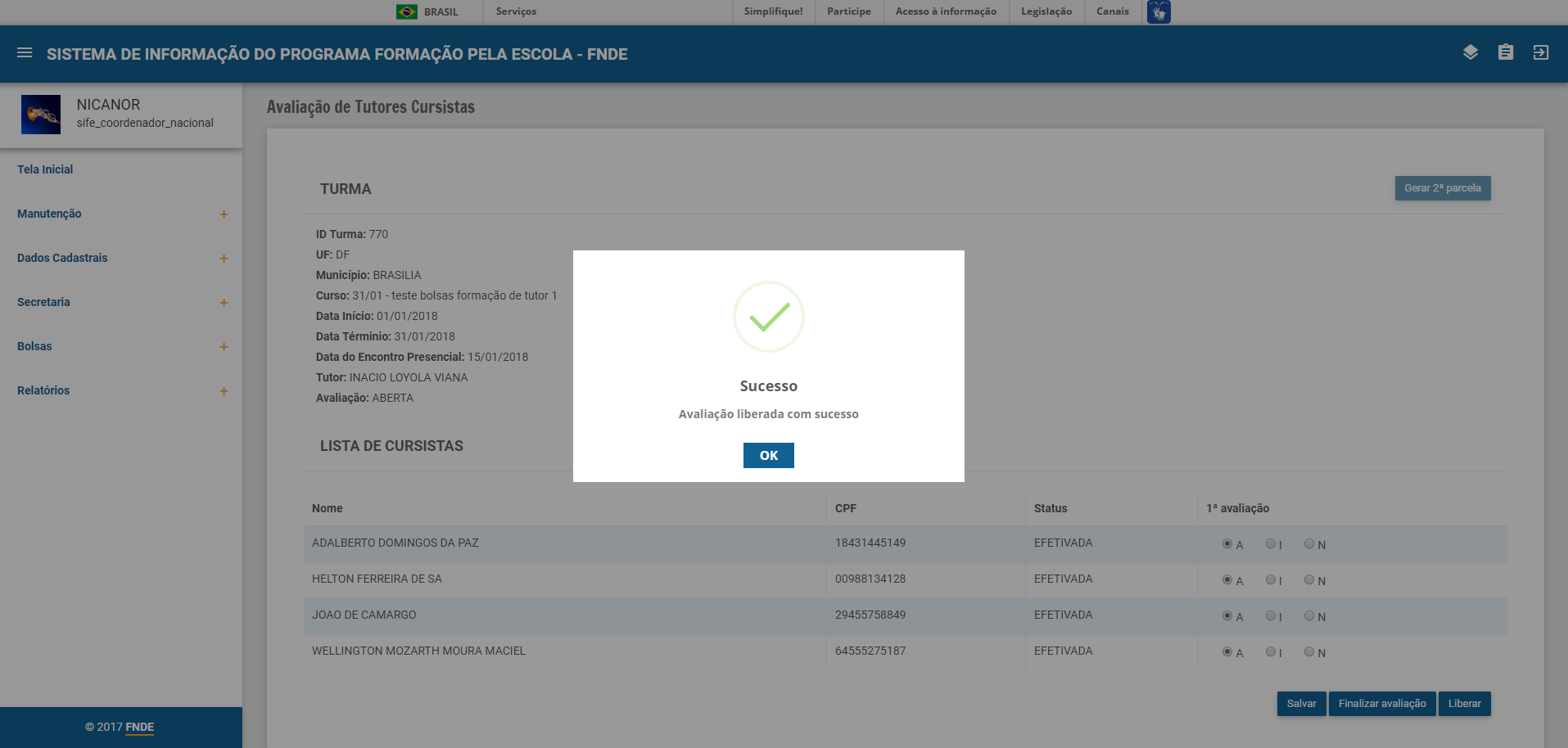Select option A for Joao de Camargo

tap(1227, 615)
